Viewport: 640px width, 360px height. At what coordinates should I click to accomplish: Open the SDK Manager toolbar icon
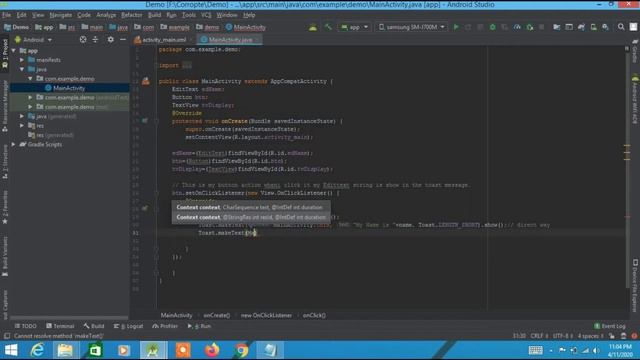point(605,27)
